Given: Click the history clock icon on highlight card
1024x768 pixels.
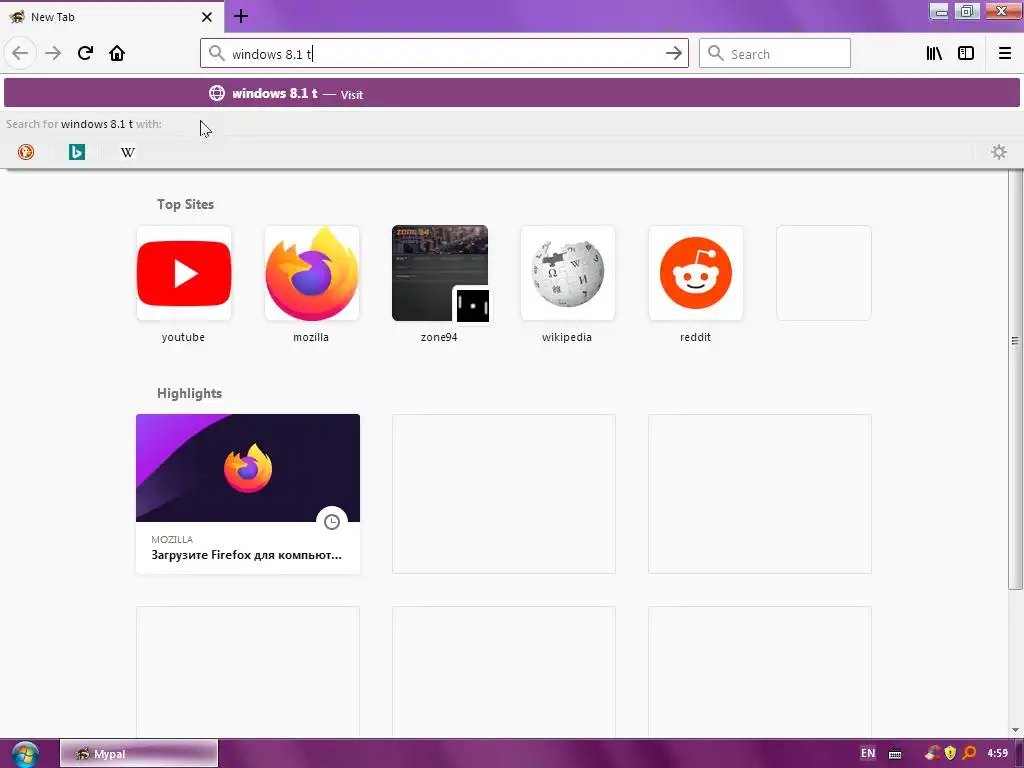Looking at the screenshot, I should pyautogui.click(x=332, y=522).
